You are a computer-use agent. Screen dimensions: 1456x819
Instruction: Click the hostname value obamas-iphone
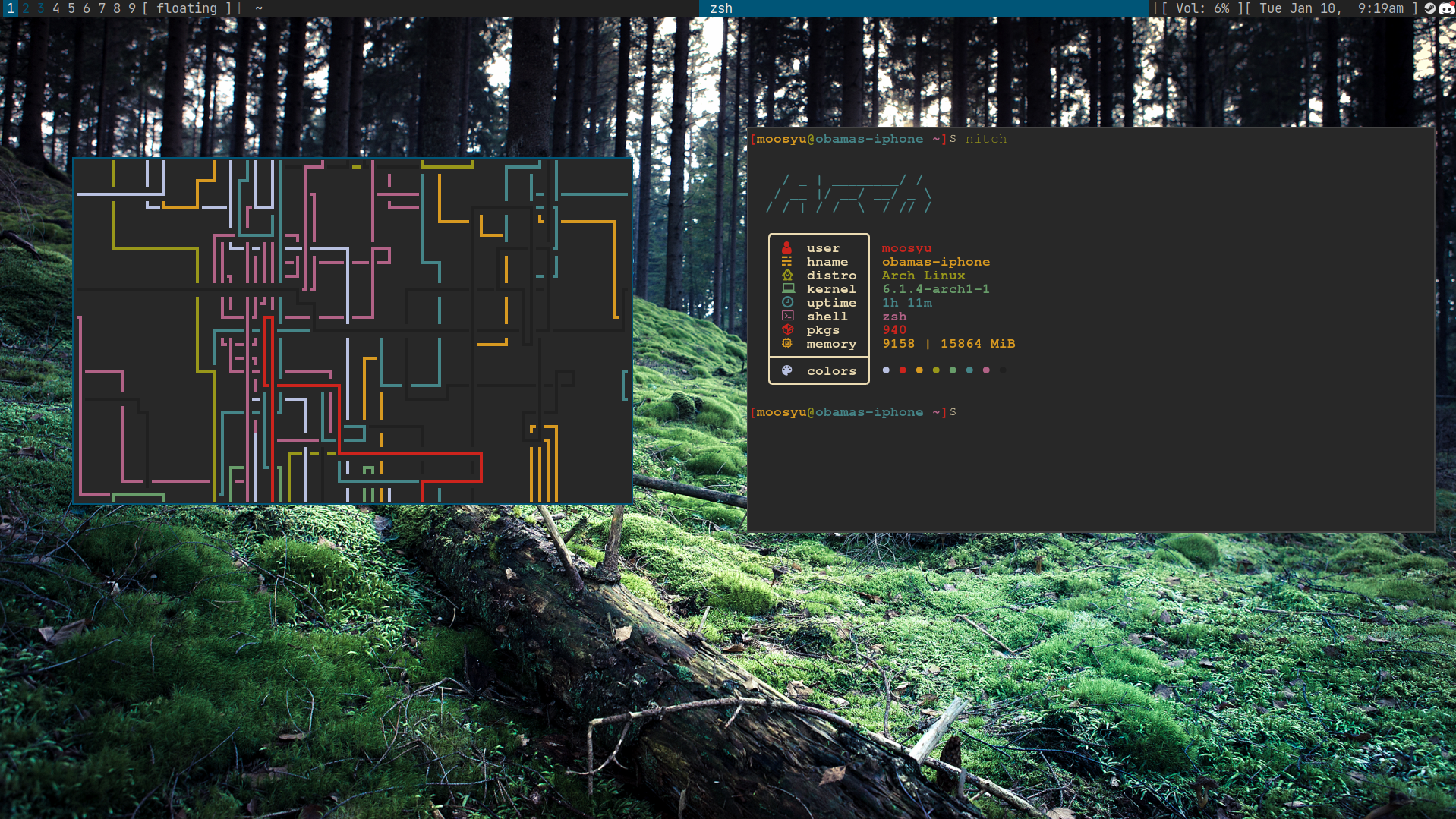pyautogui.click(x=936, y=262)
